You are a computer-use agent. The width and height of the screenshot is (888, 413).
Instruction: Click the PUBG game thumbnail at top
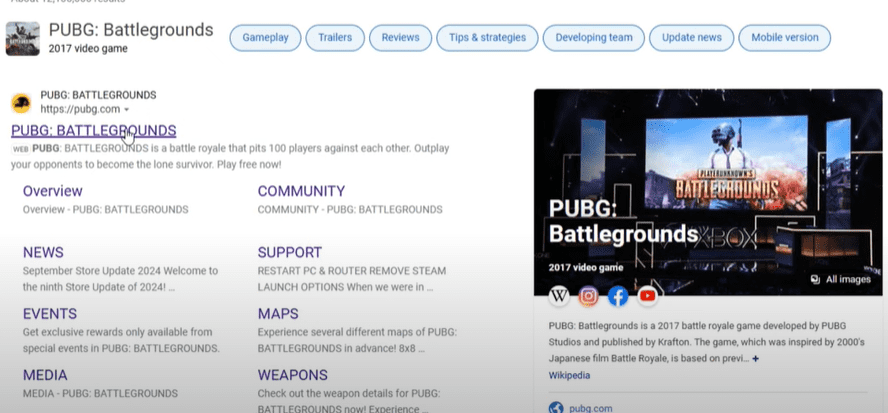coord(22,38)
